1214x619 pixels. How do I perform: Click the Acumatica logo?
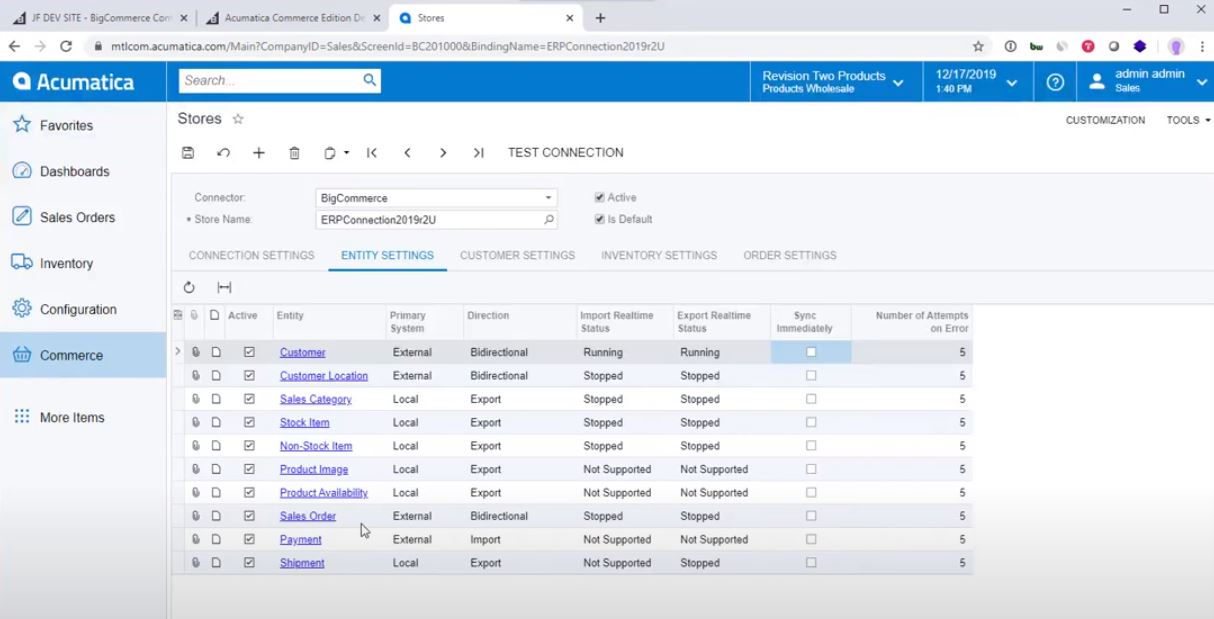pyautogui.click(x=74, y=82)
